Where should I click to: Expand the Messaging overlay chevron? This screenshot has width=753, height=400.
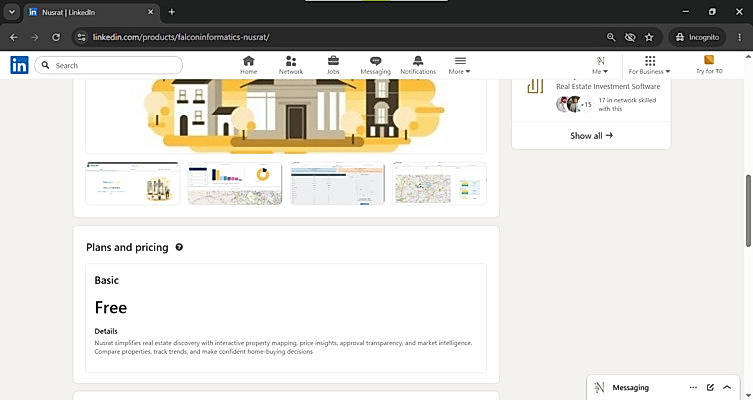[x=727, y=387]
